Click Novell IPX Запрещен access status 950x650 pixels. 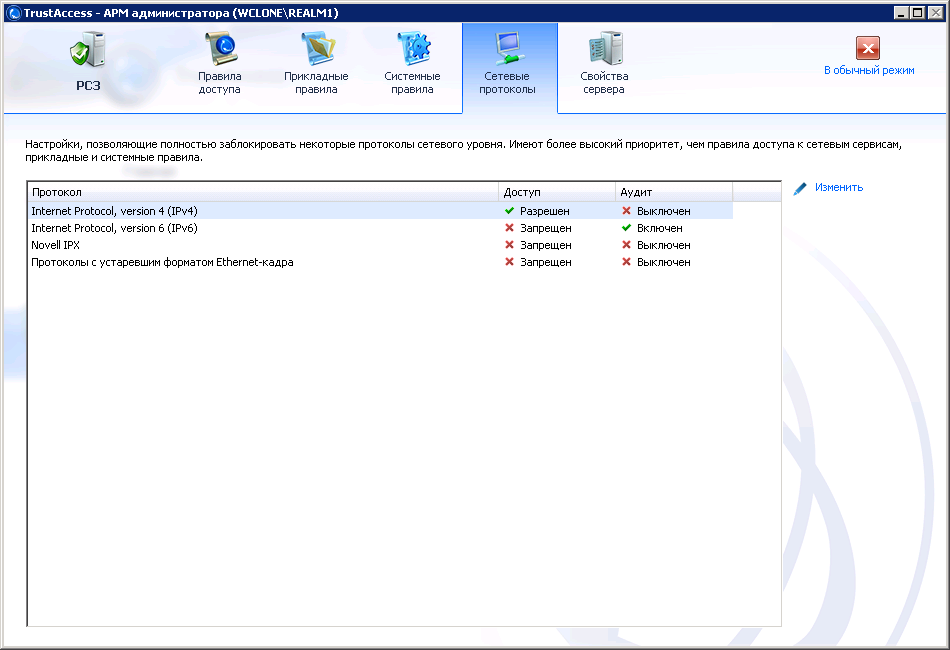[545, 245]
